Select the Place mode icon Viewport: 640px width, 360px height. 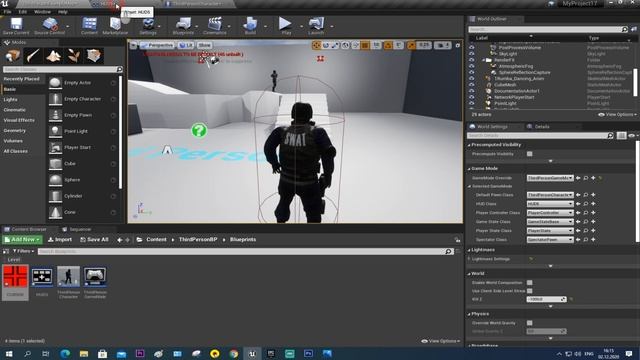click(x=13, y=56)
